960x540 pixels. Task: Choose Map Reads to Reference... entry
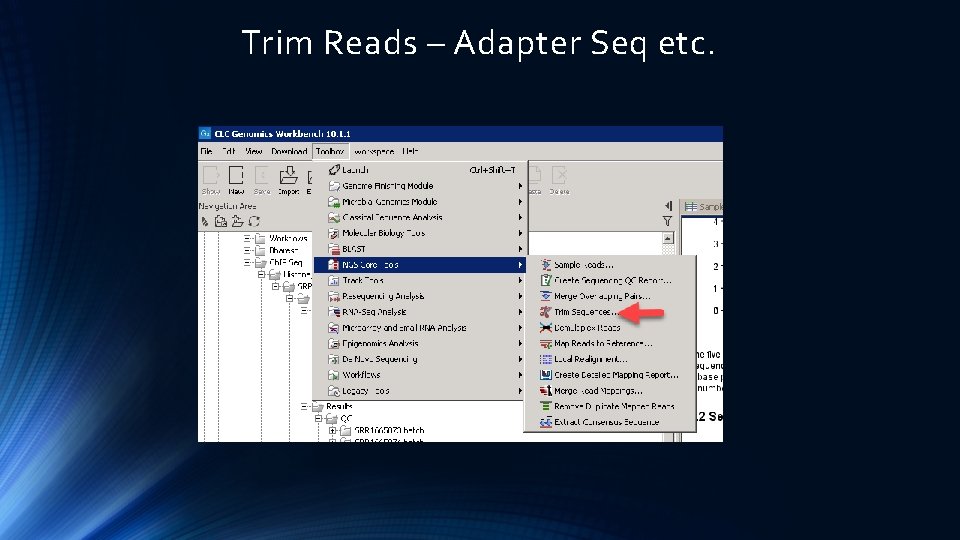pos(609,343)
